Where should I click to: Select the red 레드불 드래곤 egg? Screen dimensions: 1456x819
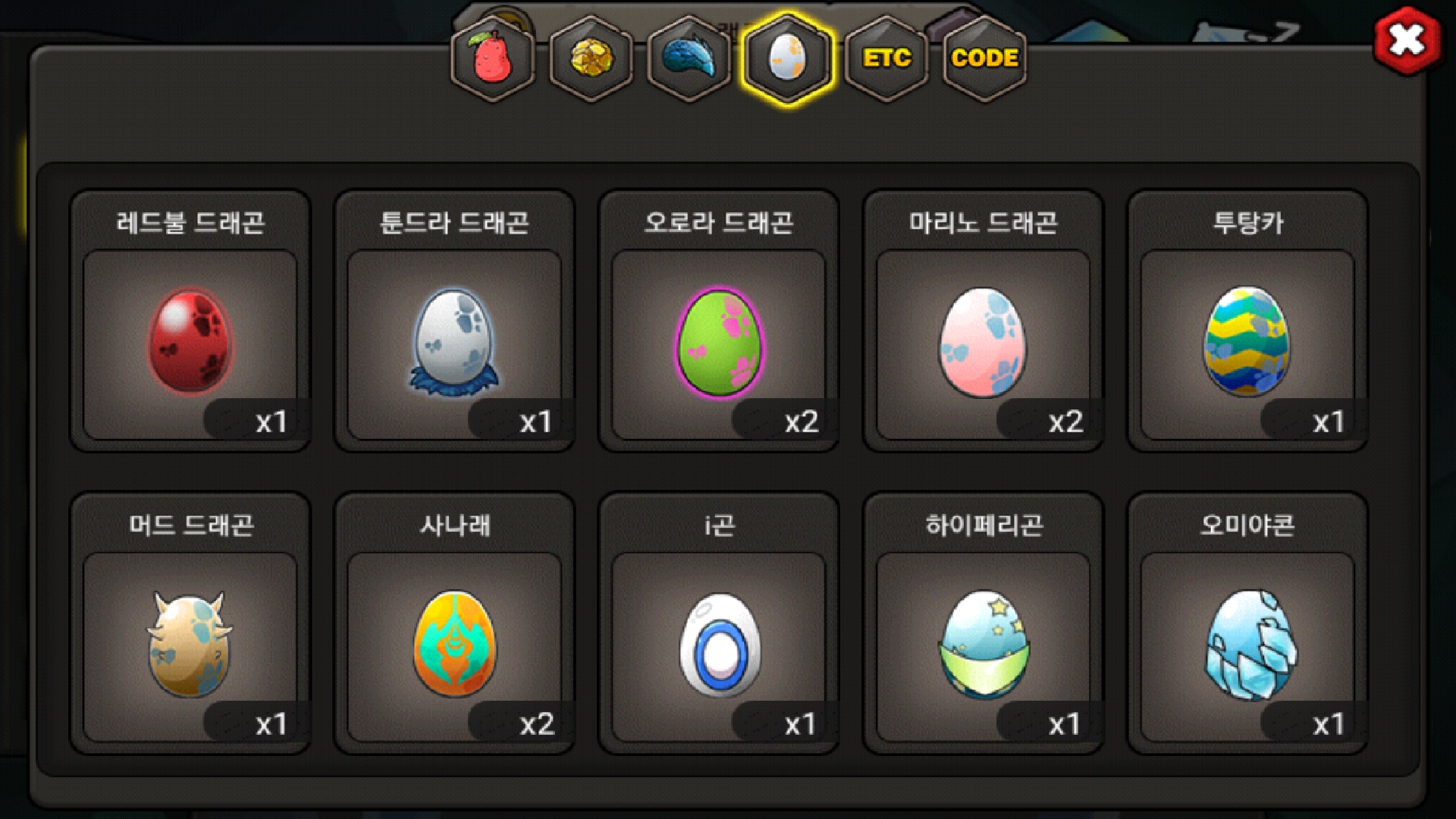[x=190, y=342]
